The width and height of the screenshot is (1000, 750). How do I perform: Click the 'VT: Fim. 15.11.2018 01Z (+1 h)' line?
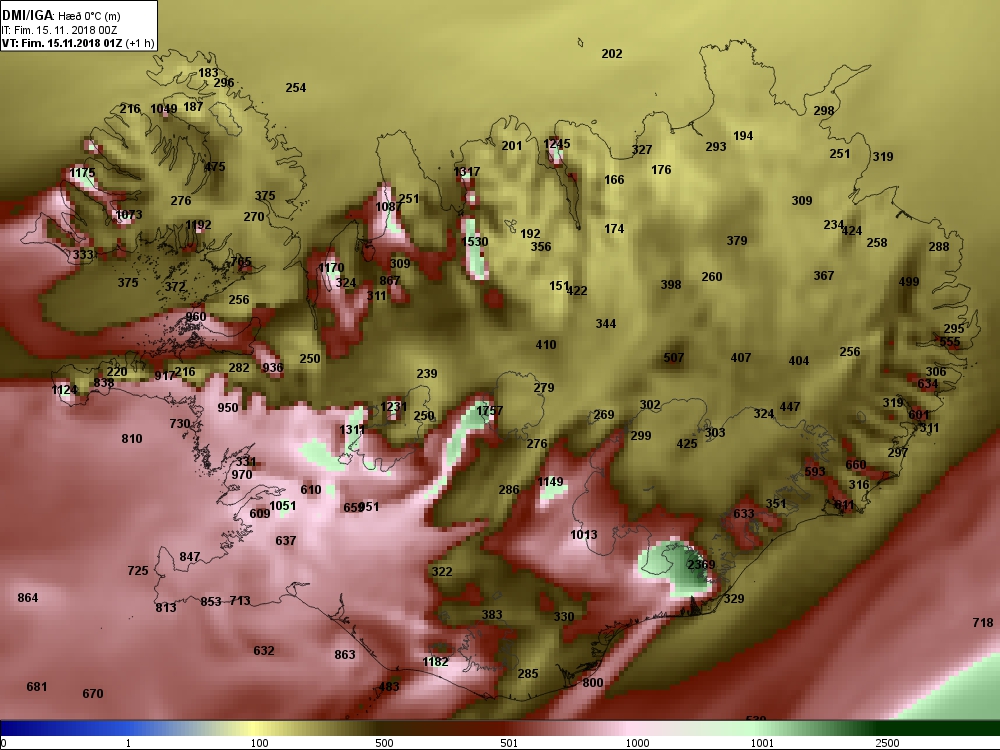(x=78, y=43)
